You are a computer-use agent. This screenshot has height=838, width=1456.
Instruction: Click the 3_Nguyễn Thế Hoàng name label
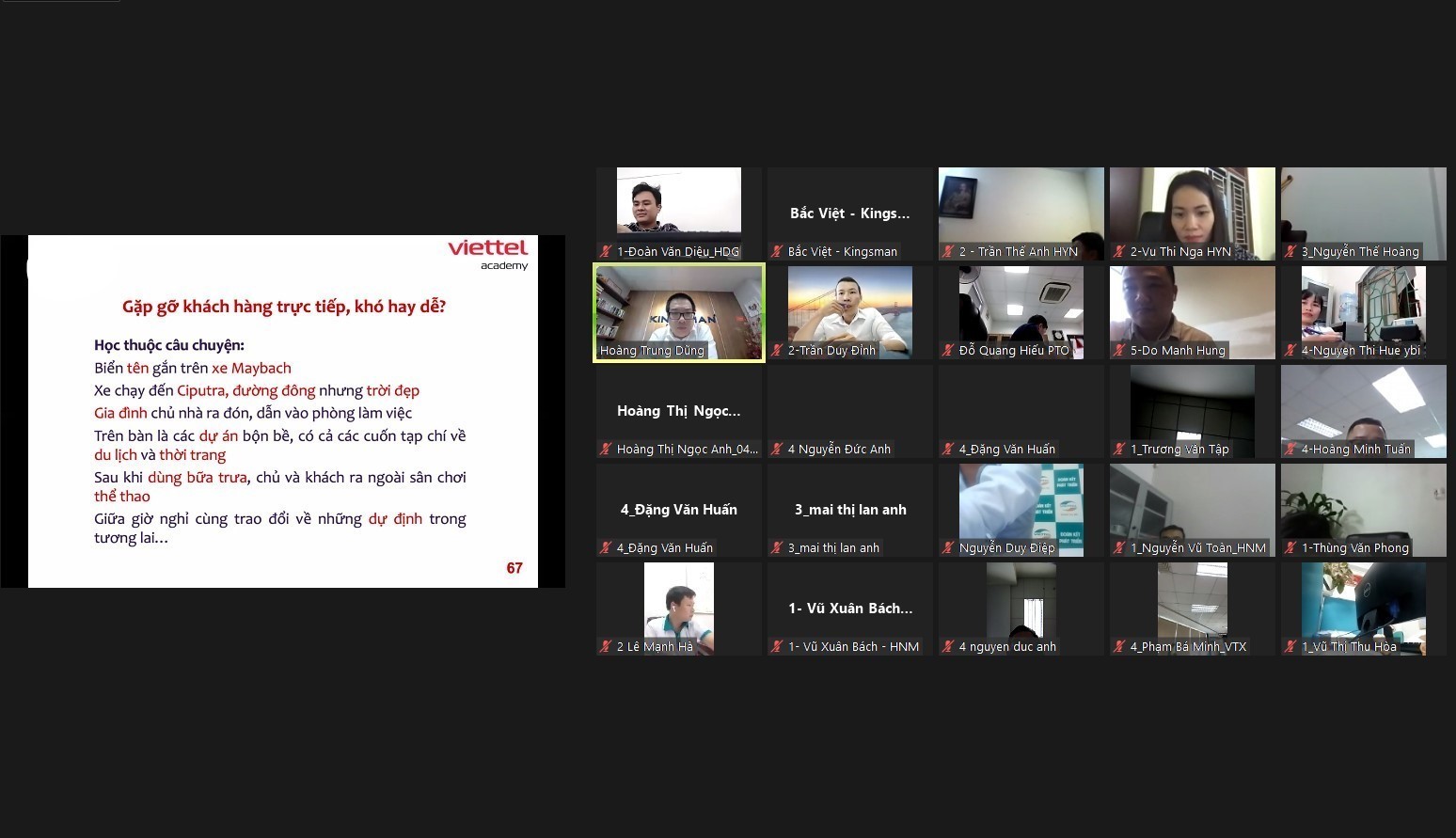point(1360,252)
